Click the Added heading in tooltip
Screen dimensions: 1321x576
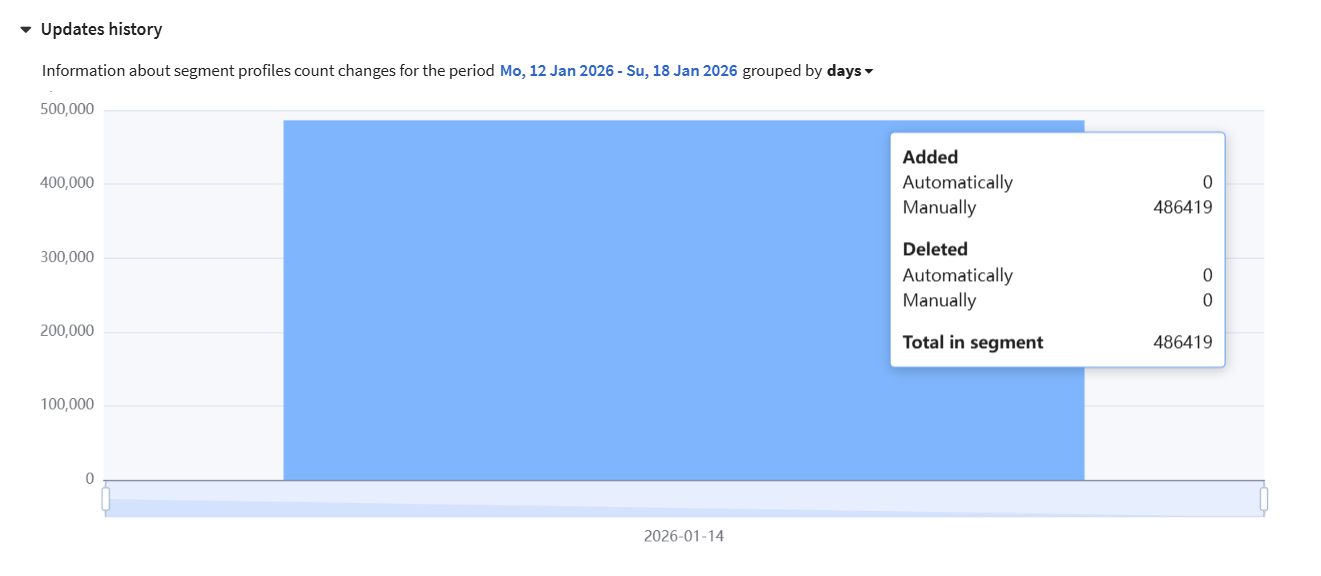pyautogui.click(x=930, y=157)
